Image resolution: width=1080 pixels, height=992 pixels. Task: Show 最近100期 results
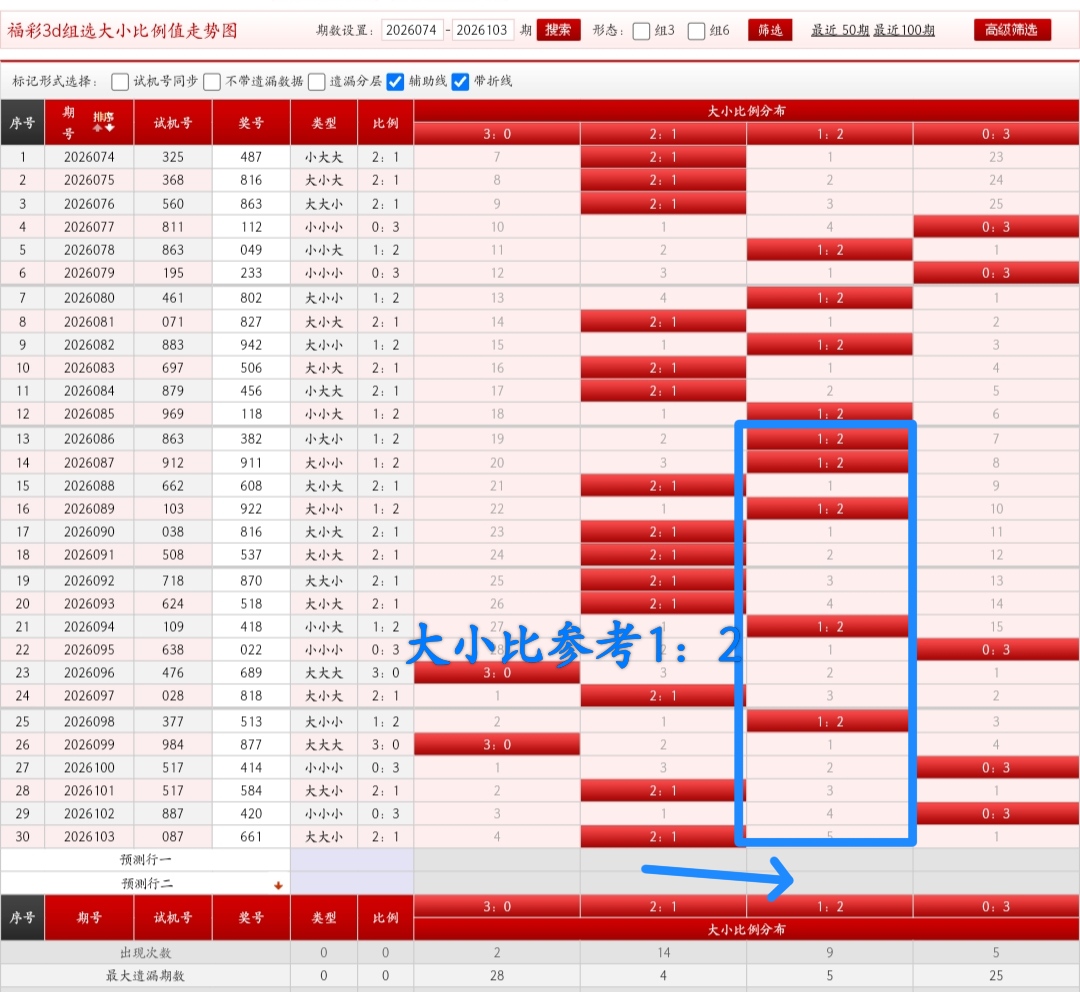coord(904,30)
